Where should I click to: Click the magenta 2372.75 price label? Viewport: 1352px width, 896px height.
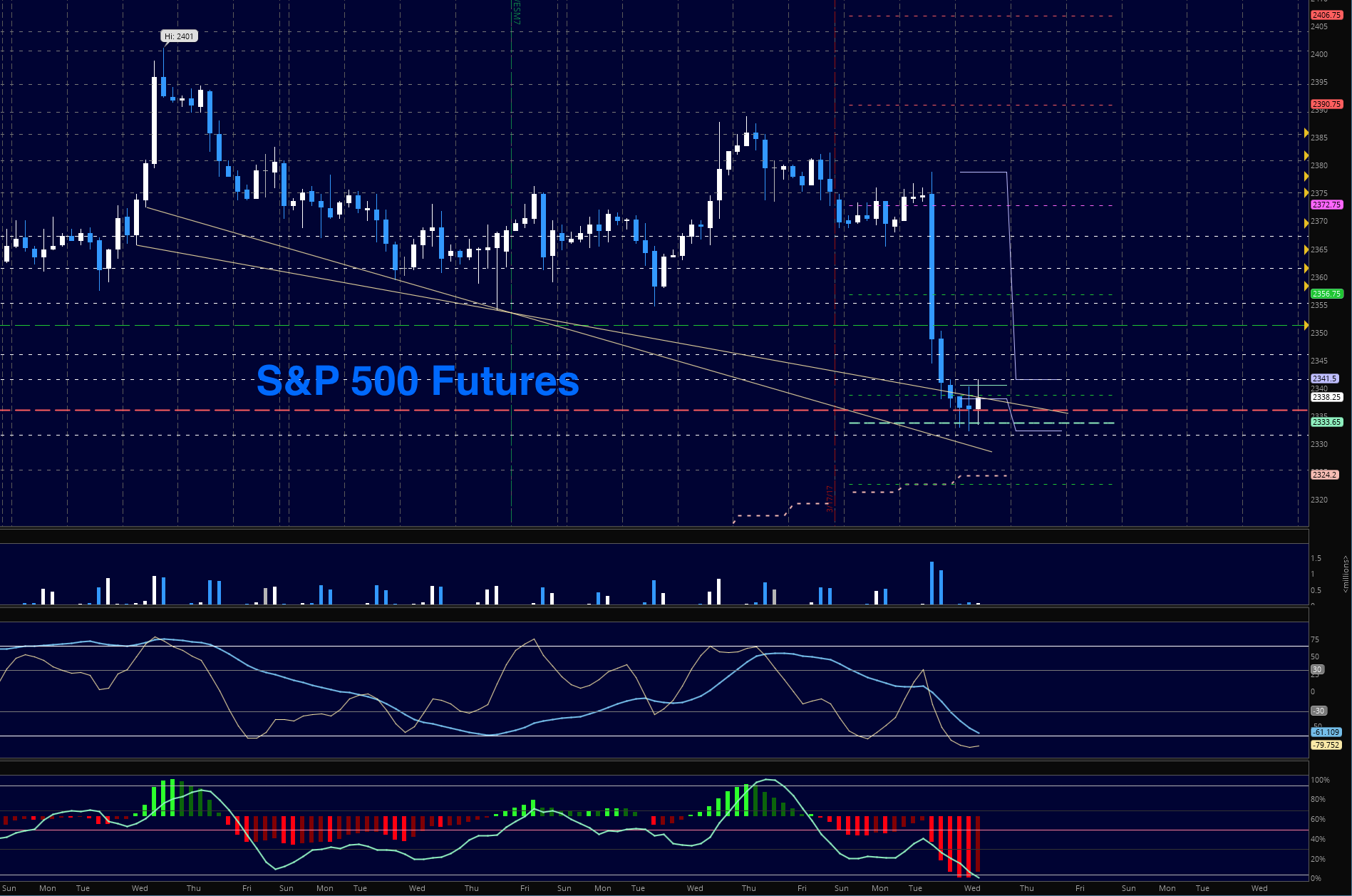[1326, 205]
